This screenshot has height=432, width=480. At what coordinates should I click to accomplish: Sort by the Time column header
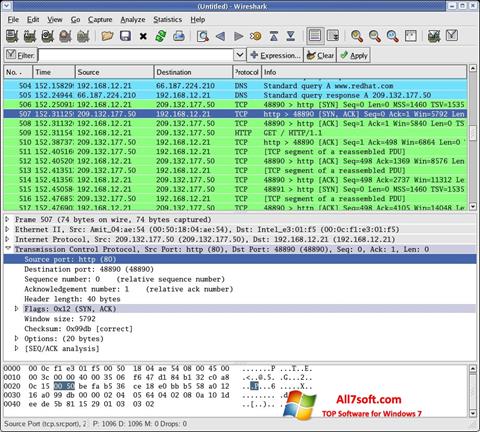54,72
